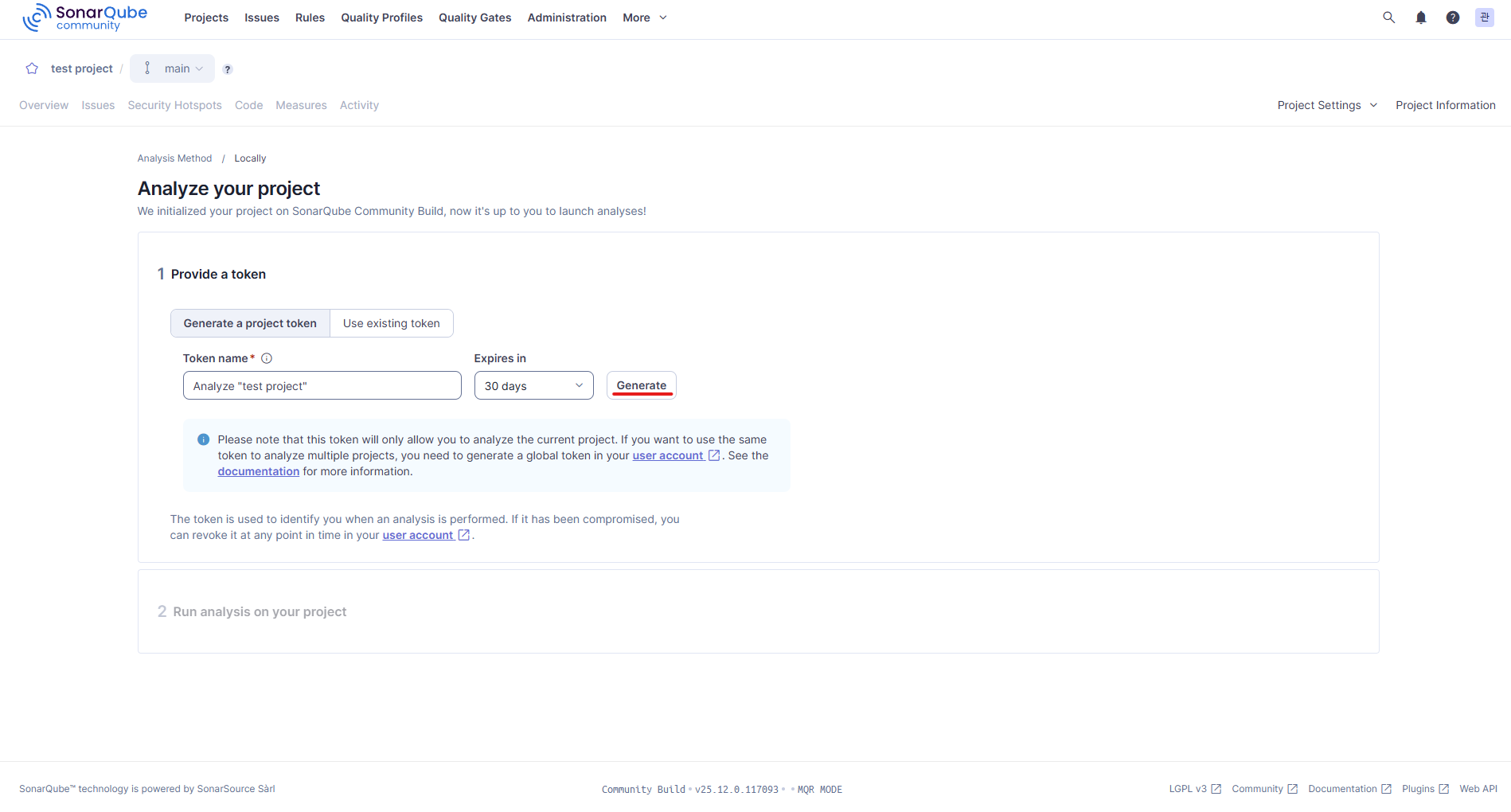Click the Locally breadcrumb text
1511x812 pixels.
pyautogui.click(x=250, y=158)
